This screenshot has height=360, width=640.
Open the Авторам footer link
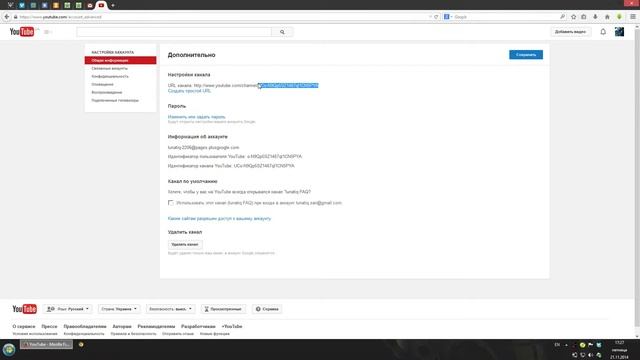[x=122, y=327]
